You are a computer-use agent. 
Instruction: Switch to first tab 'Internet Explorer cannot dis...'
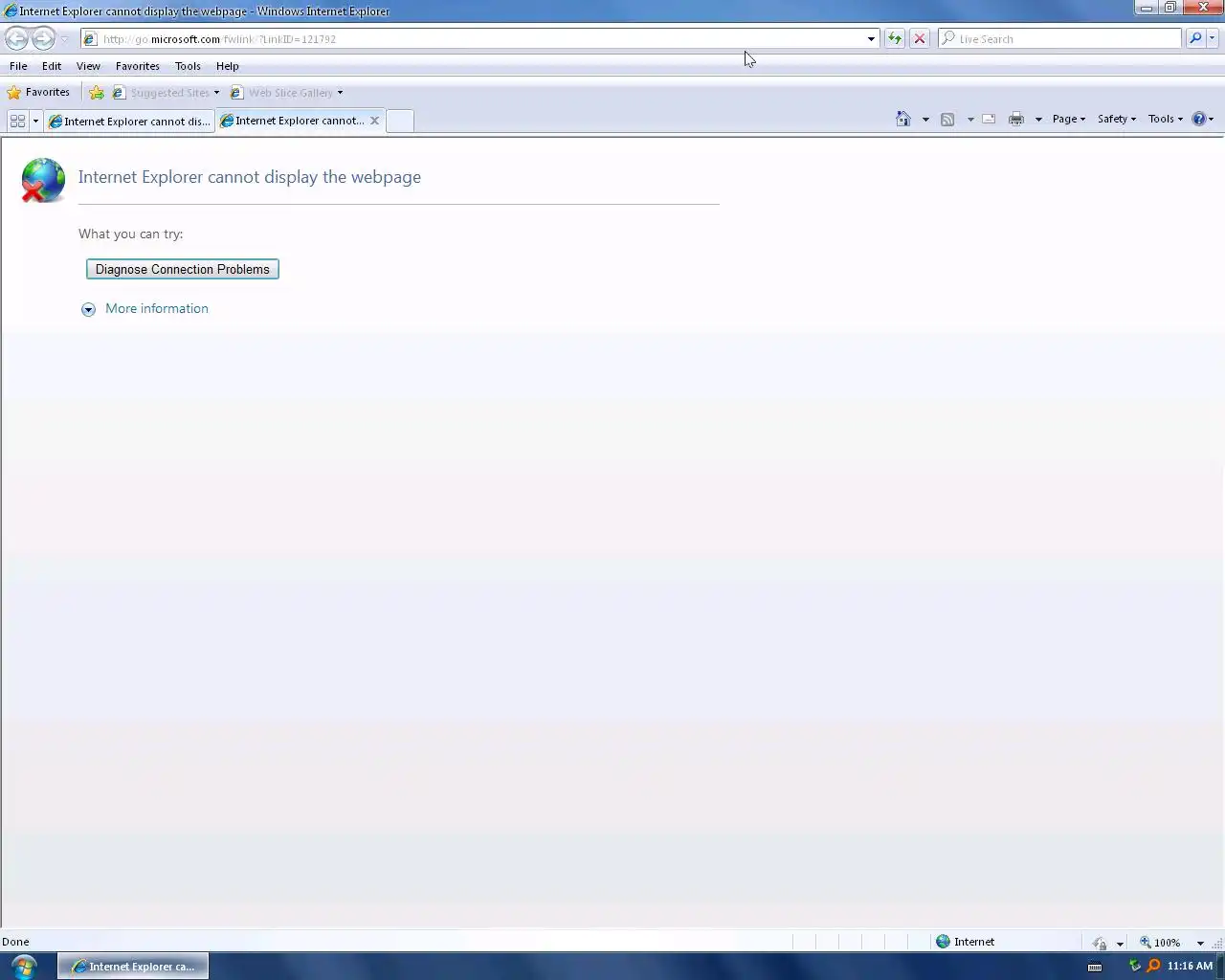(x=129, y=122)
